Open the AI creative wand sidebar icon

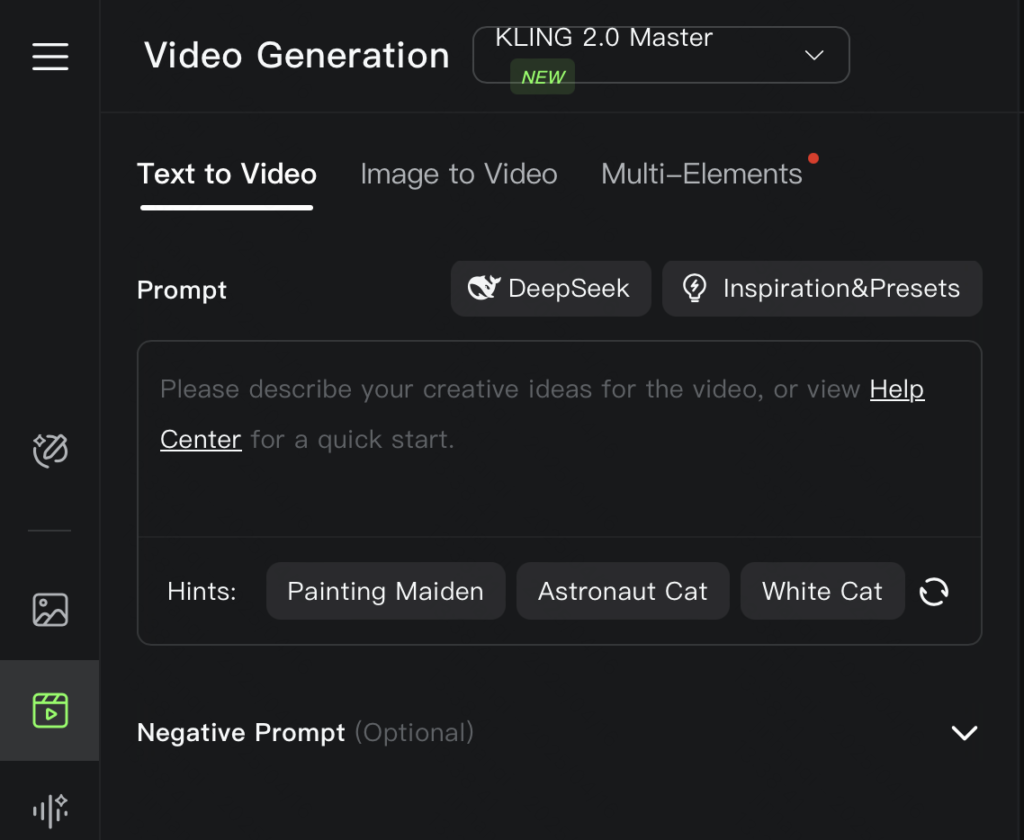(x=50, y=452)
